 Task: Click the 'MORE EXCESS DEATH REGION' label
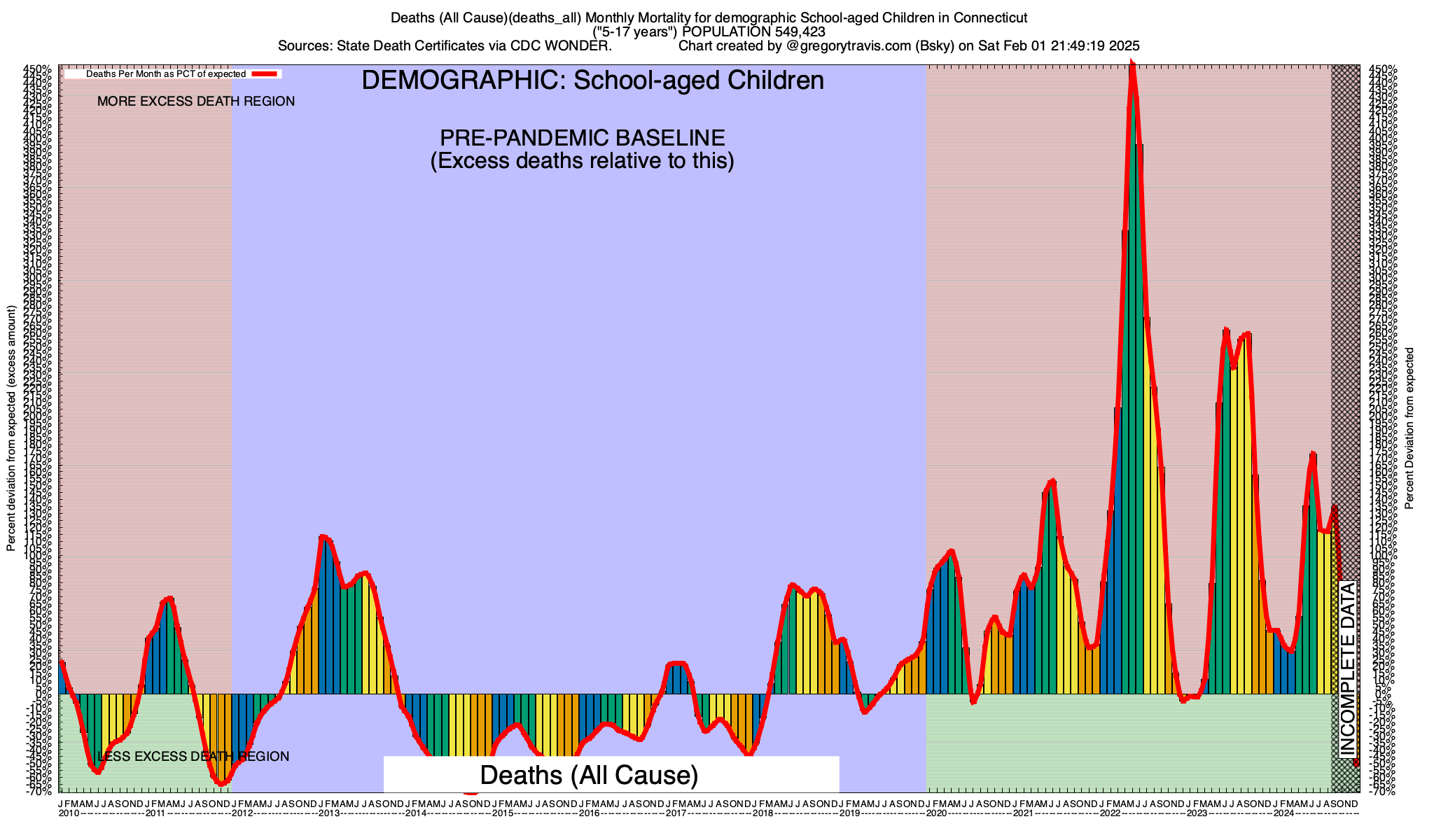click(196, 101)
